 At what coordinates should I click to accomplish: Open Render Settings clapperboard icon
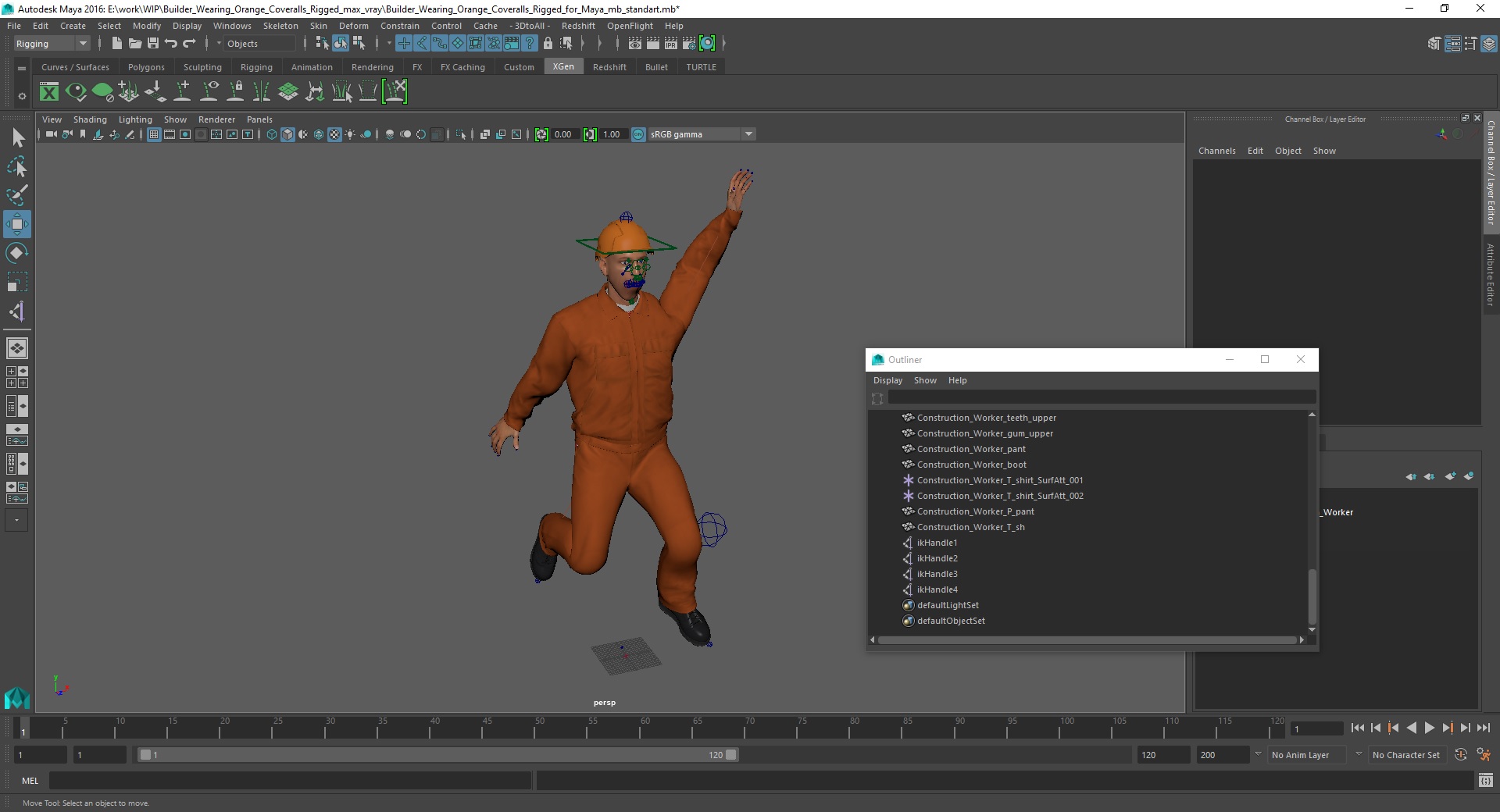coord(689,44)
